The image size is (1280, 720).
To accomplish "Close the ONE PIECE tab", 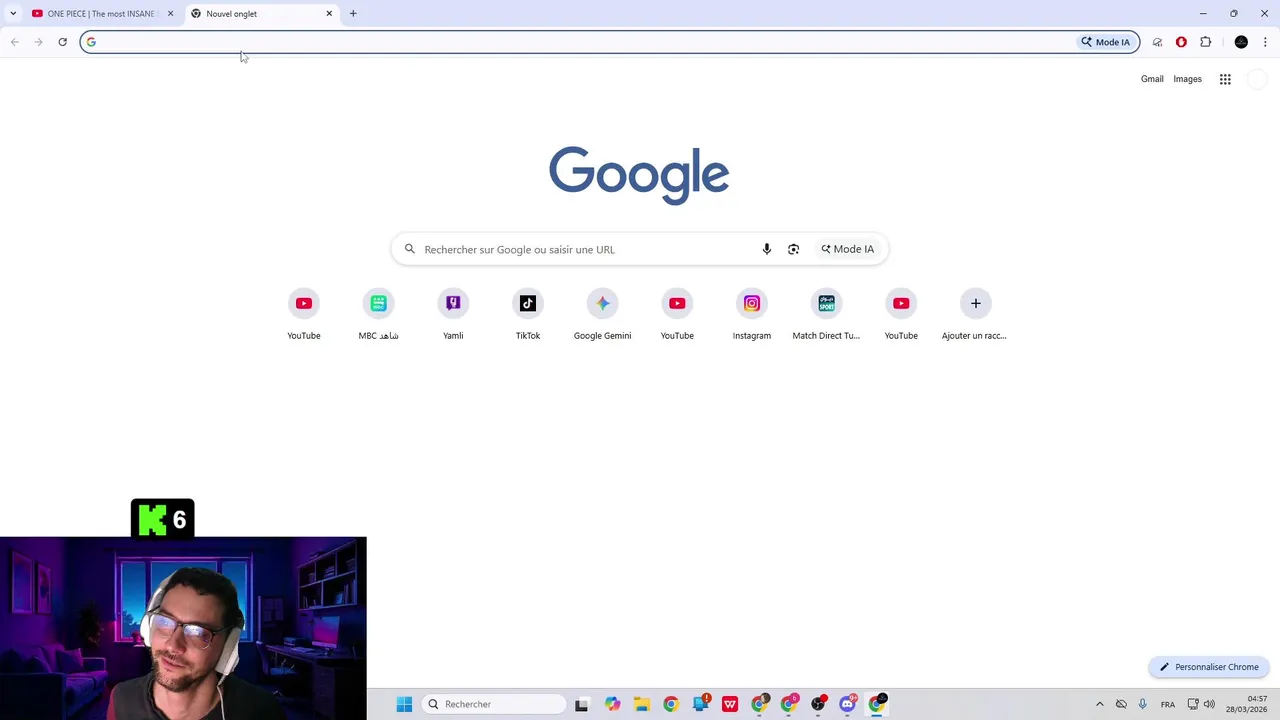I will [x=170, y=14].
